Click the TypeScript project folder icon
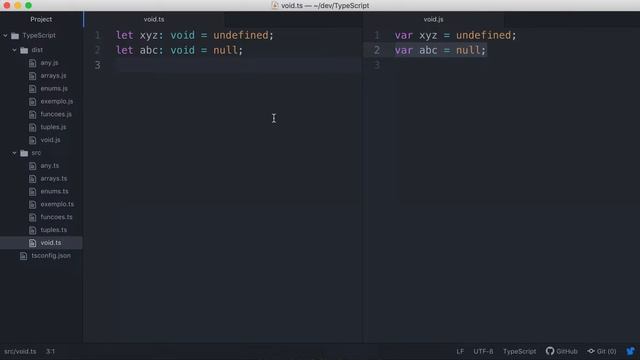 [x=15, y=36]
